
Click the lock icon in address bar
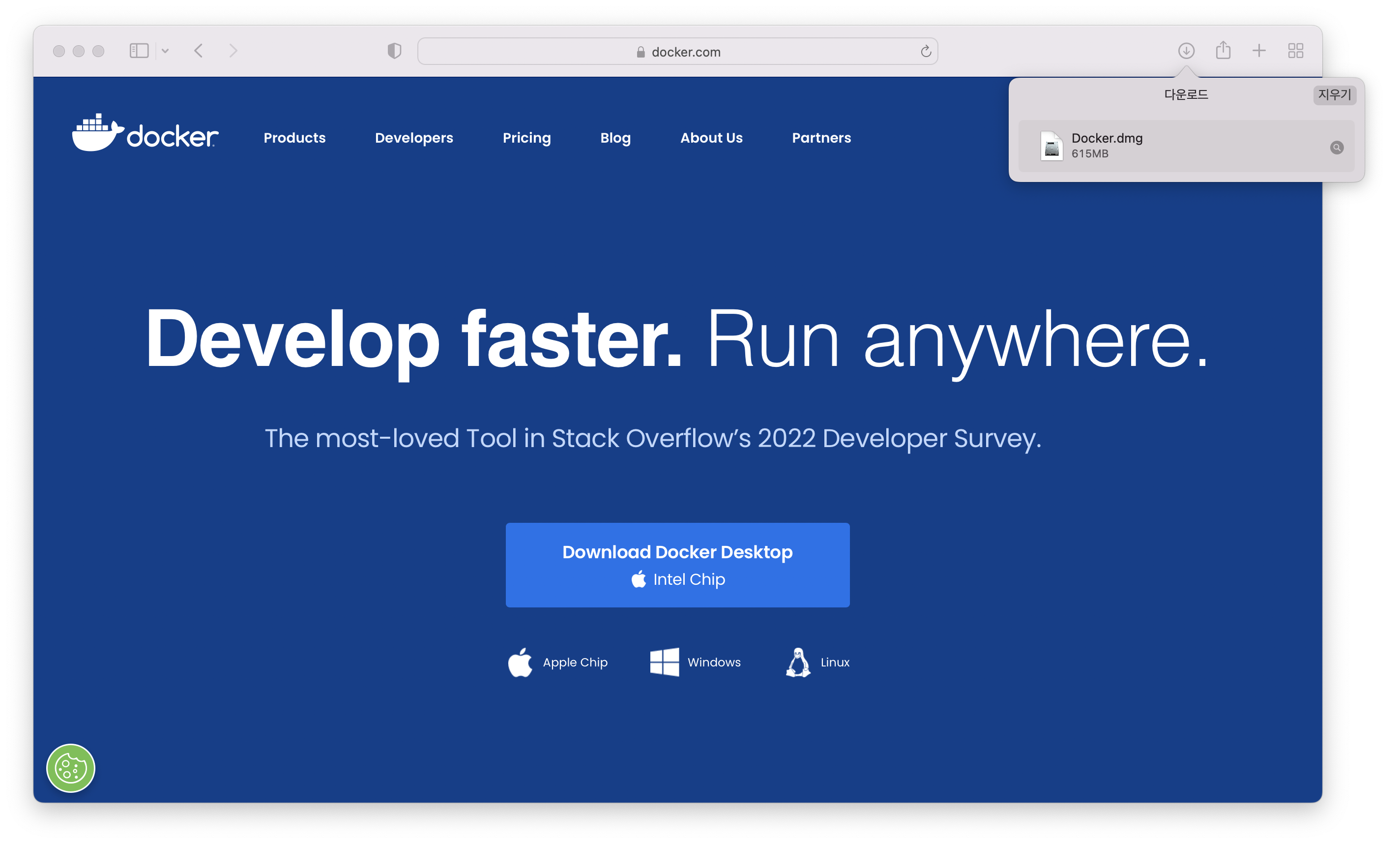[641, 52]
